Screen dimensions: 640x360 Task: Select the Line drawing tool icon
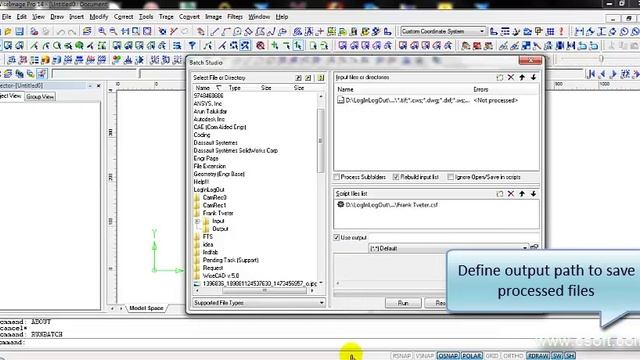[215, 31]
